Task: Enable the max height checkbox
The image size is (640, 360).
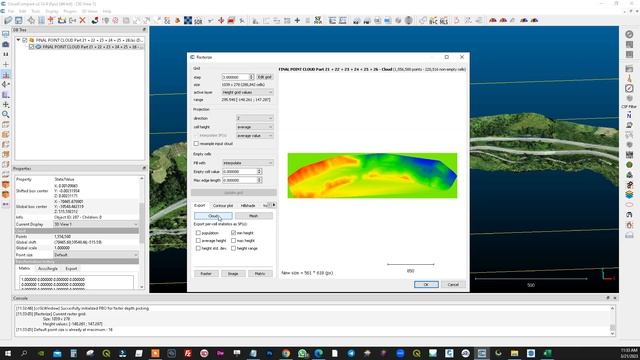Action: (233, 240)
